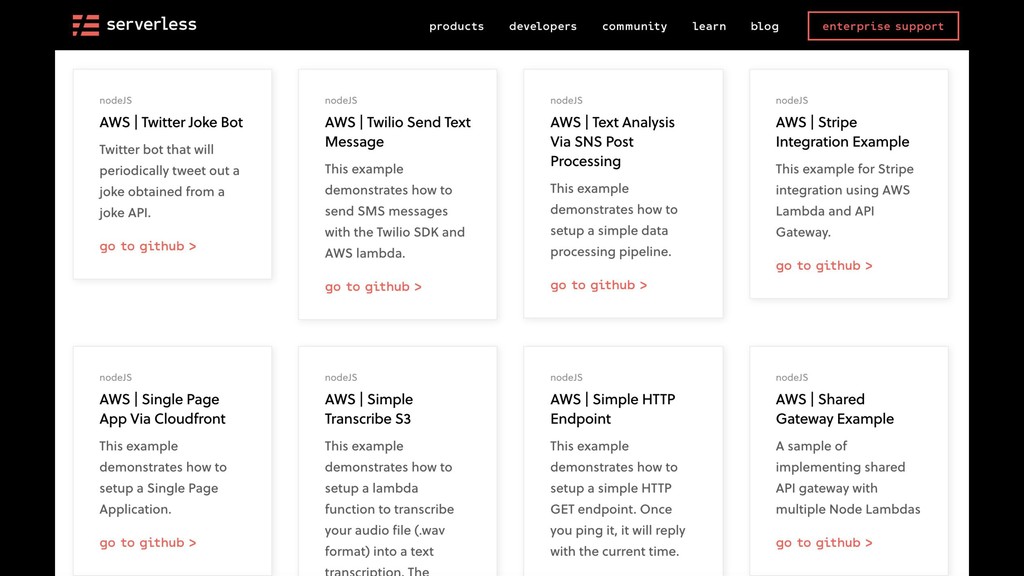The width and height of the screenshot is (1024, 576).
Task: Open the AWS Twilio Send Text Message title
Action: [397, 132]
